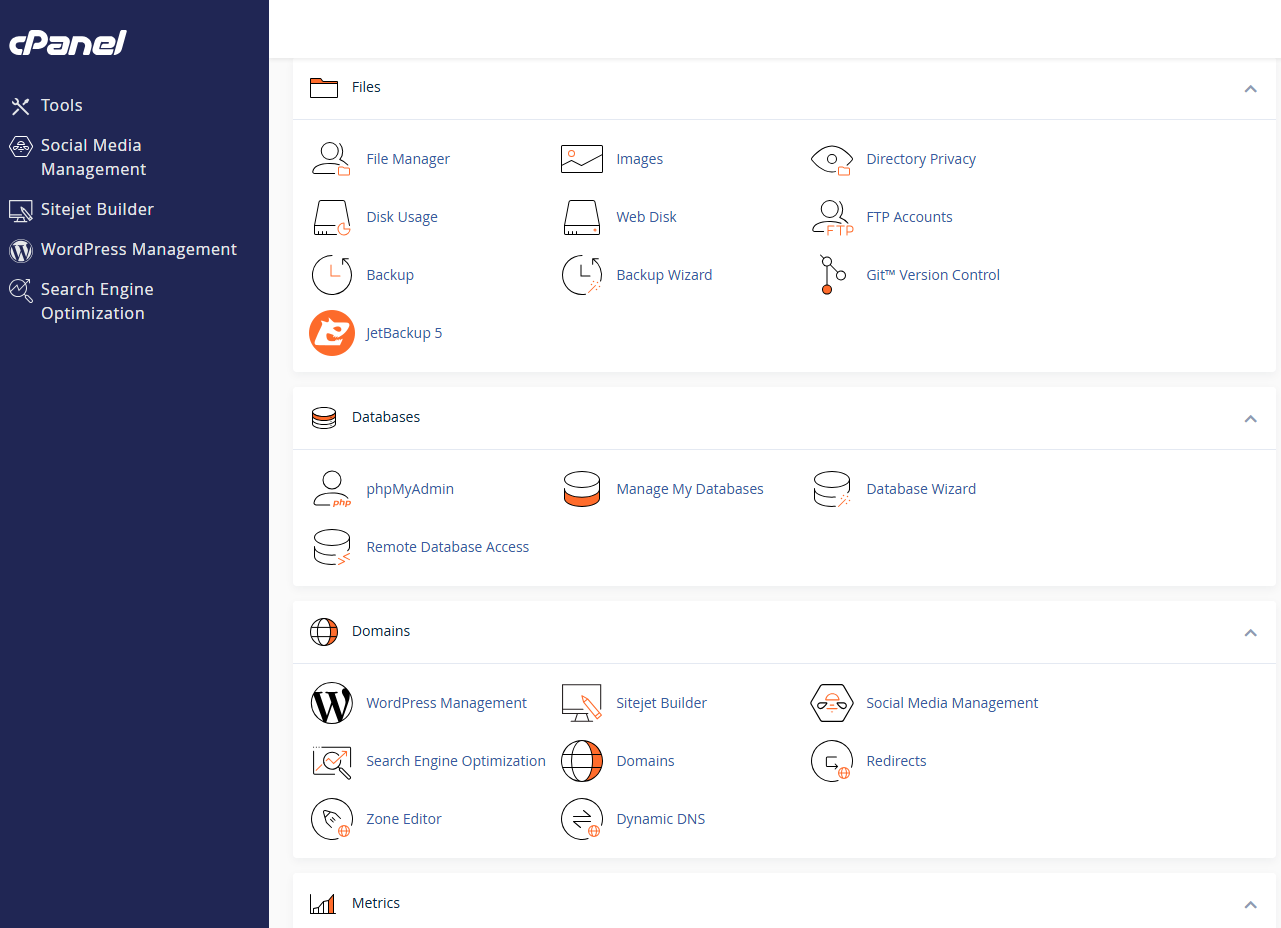Image resolution: width=1281 pixels, height=928 pixels.
Task: Click the Backup link text
Action: click(x=390, y=275)
